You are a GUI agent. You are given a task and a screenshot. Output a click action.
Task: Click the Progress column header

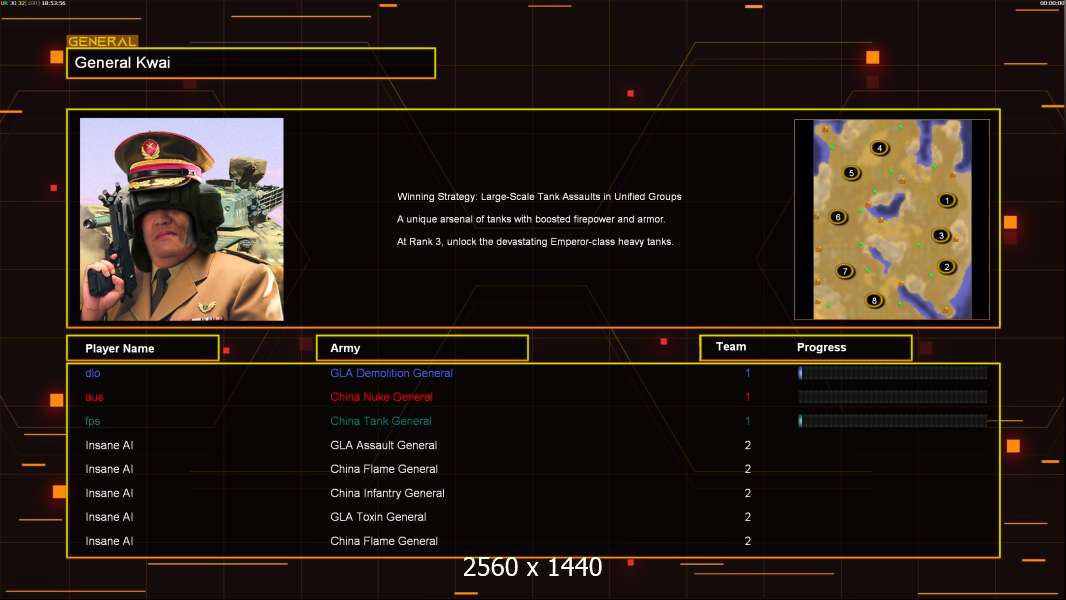click(821, 347)
